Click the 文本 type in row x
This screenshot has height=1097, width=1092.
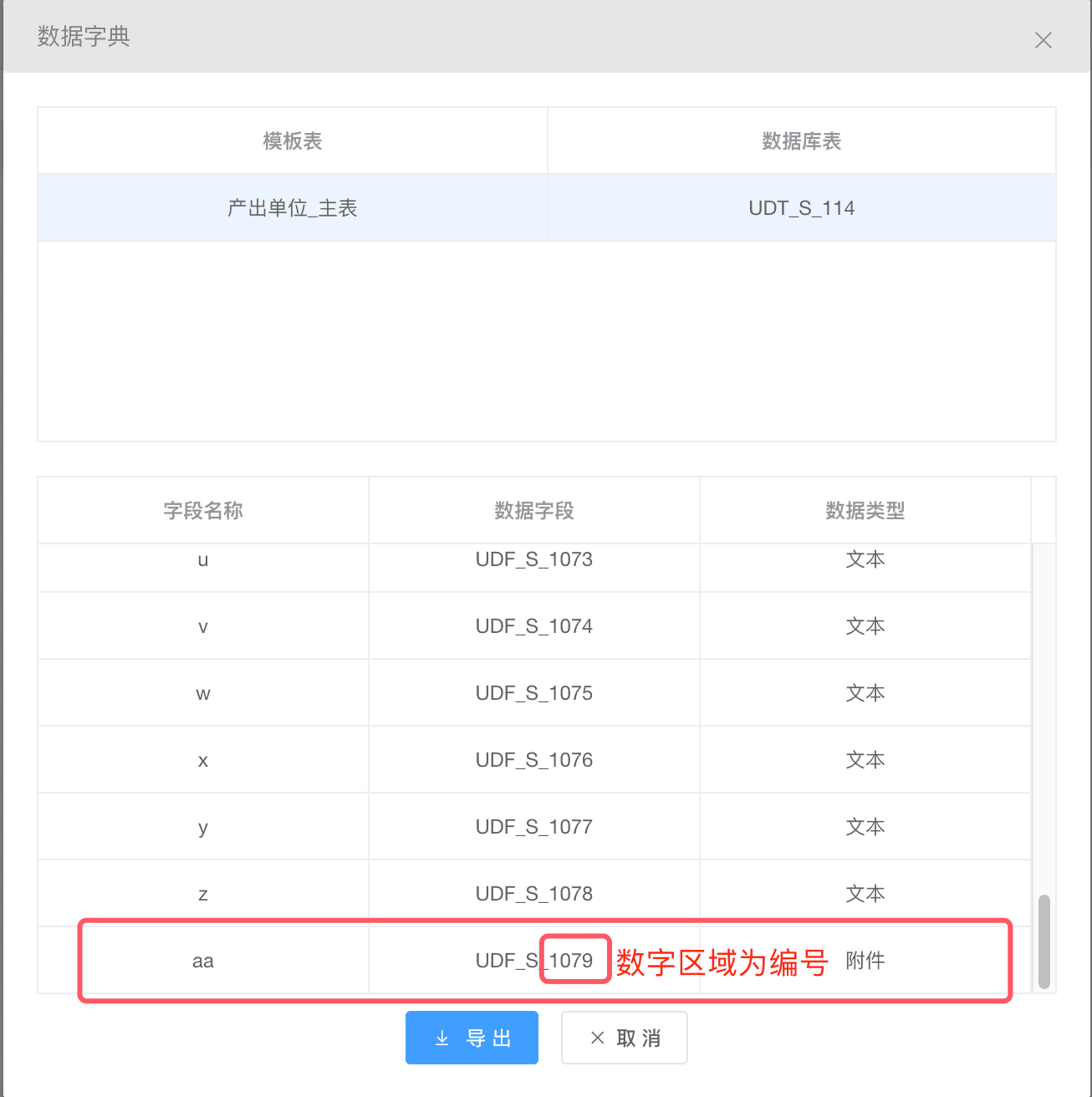pyautogui.click(x=865, y=760)
